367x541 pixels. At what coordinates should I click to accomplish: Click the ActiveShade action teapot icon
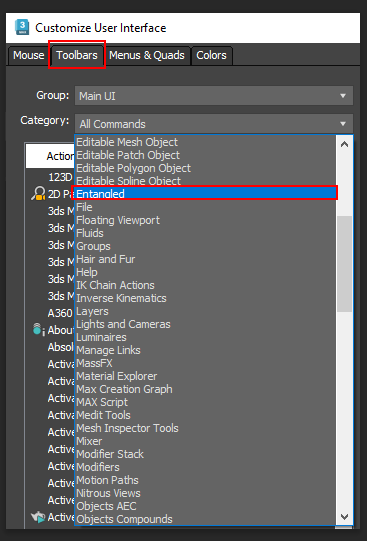click(x=38, y=517)
